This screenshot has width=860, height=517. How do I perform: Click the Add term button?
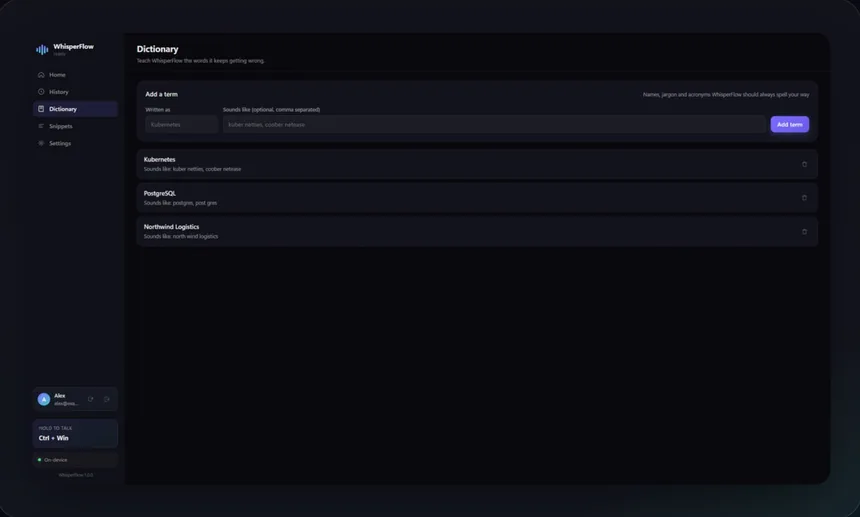[789, 124]
